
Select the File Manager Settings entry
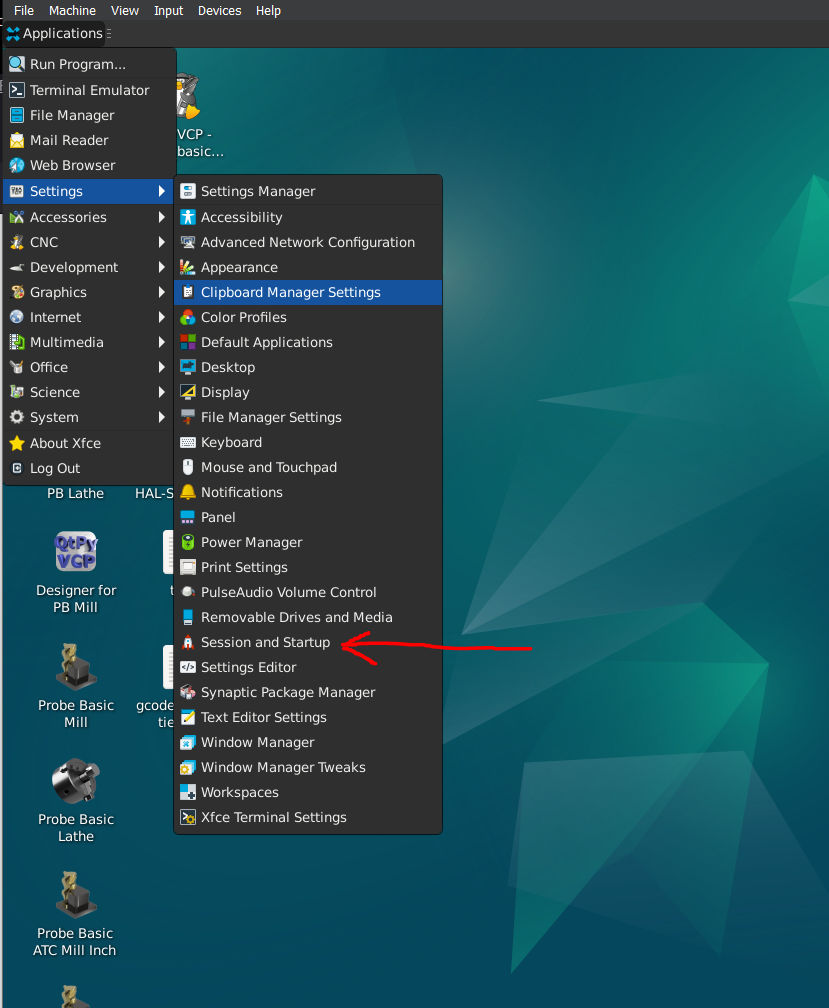[x=308, y=417]
